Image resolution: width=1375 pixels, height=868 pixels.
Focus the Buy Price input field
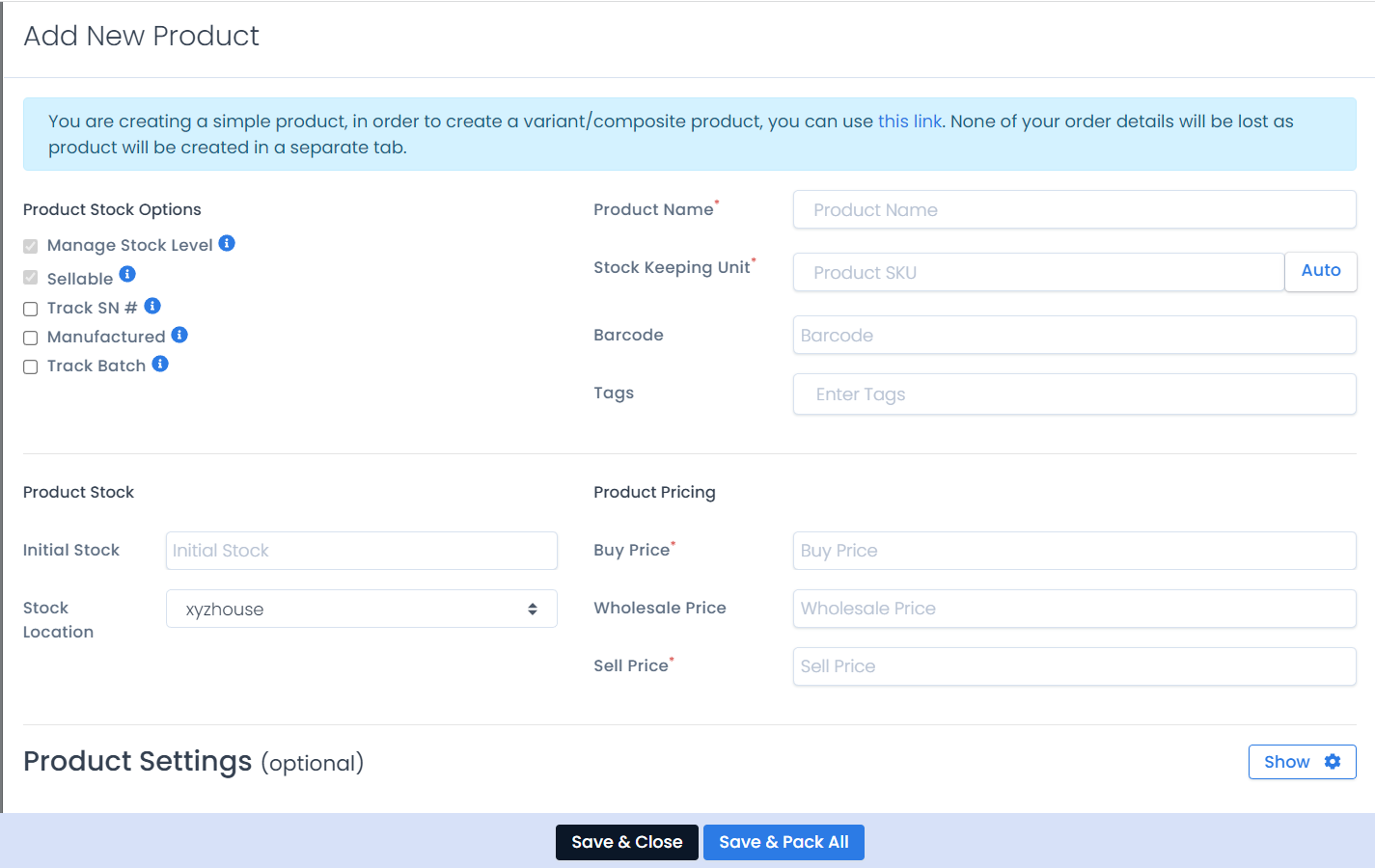click(1075, 551)
